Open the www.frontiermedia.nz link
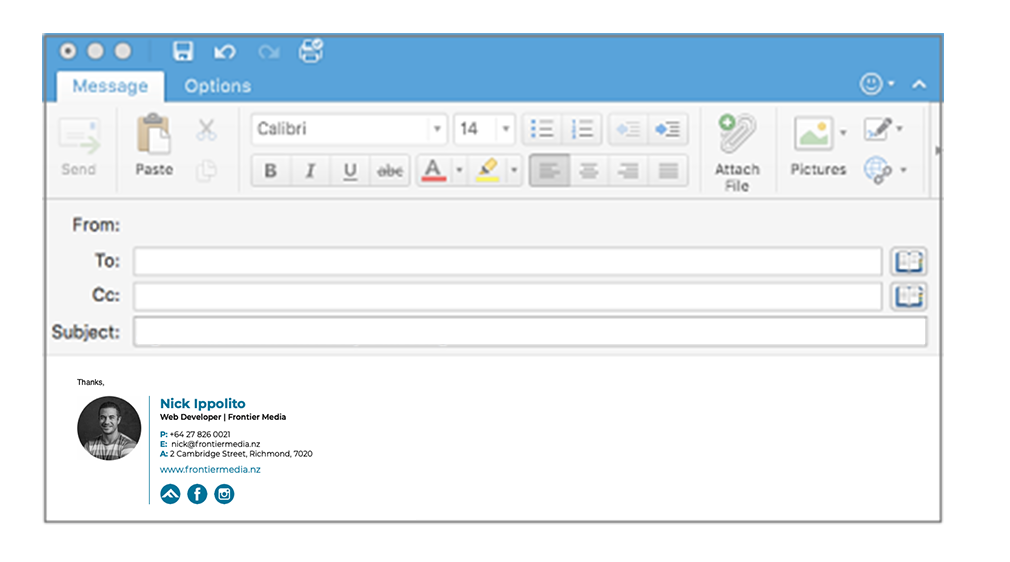The height and width of the screenshot is (562, 1010). pyautogui.click(x=210, y=469)
